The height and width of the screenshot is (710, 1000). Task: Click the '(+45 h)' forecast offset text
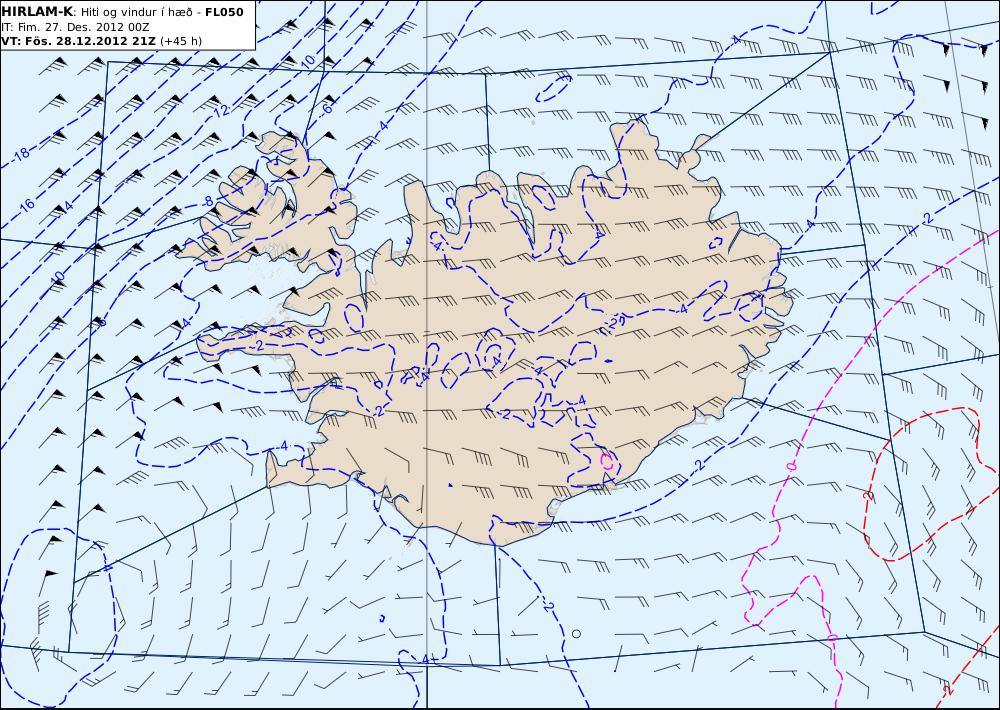tap(180, 41)
